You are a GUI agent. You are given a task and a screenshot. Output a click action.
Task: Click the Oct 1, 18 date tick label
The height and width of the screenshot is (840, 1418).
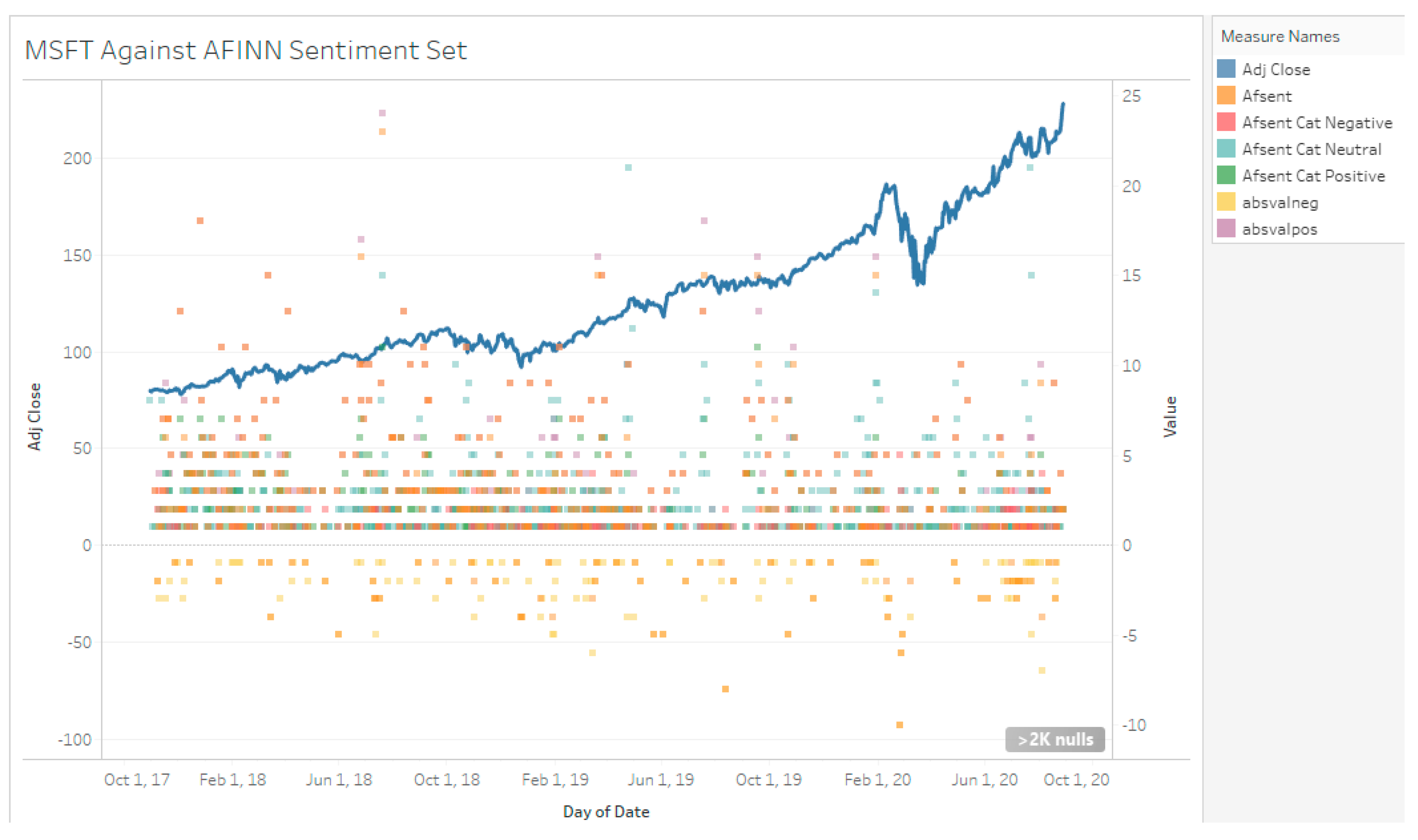[x=447, y=780]
